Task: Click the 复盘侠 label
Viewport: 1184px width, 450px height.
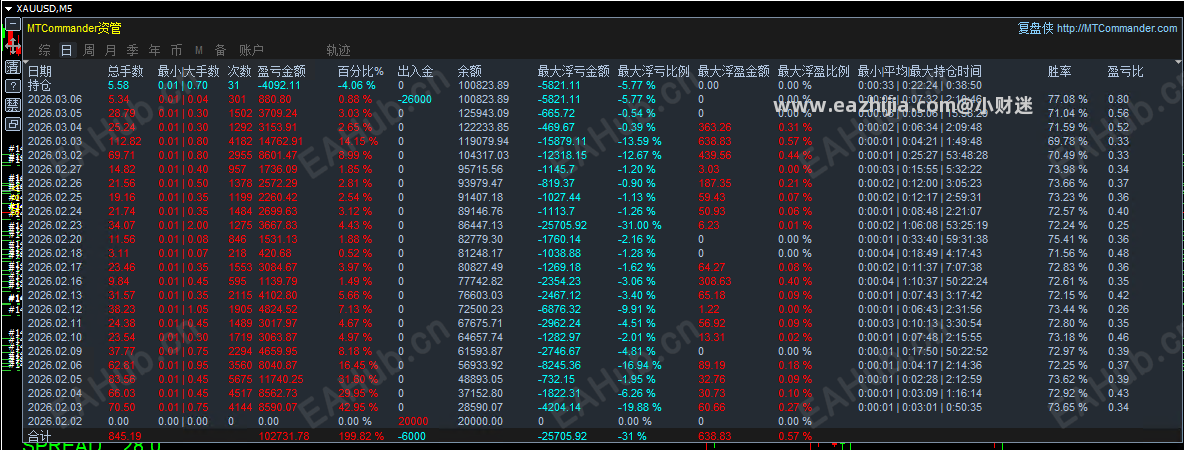Action: 1035,29
